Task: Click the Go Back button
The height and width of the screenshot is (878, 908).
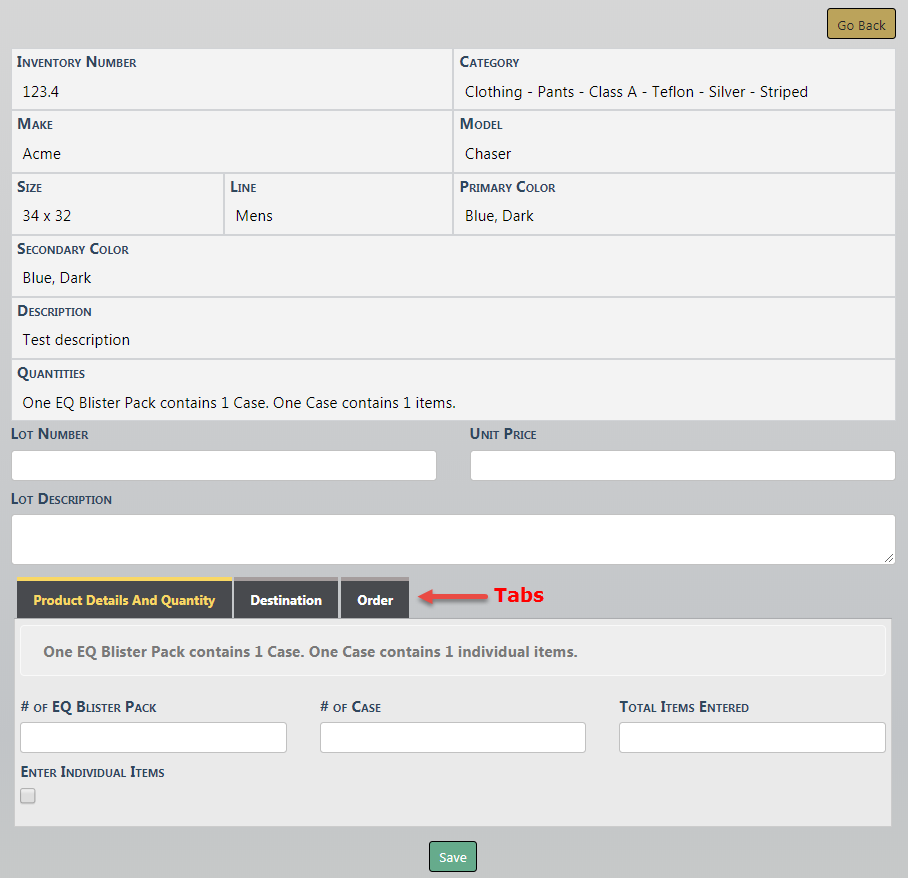Action: coord(860,25)
